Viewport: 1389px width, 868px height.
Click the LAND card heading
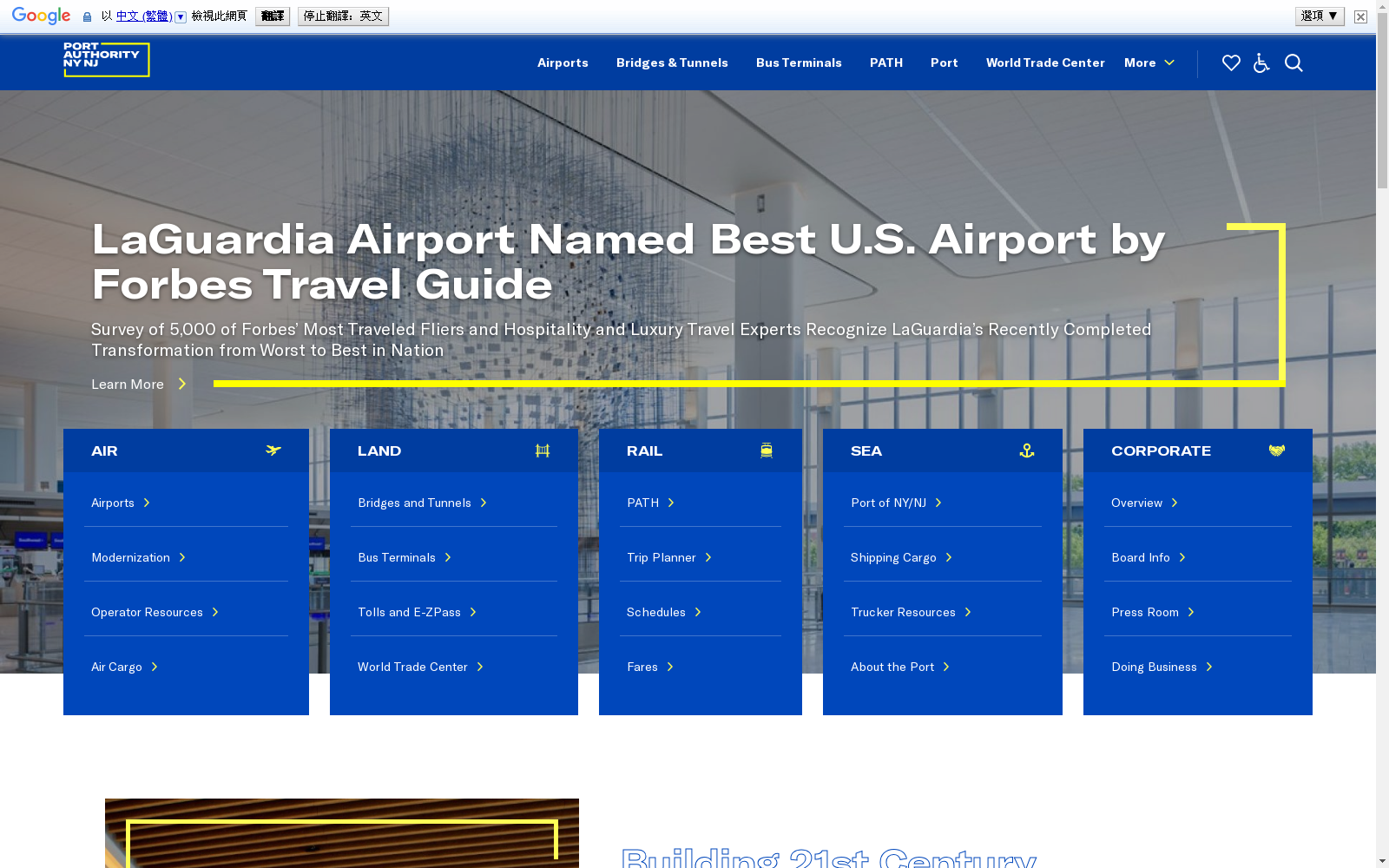(x=379, y=450)
